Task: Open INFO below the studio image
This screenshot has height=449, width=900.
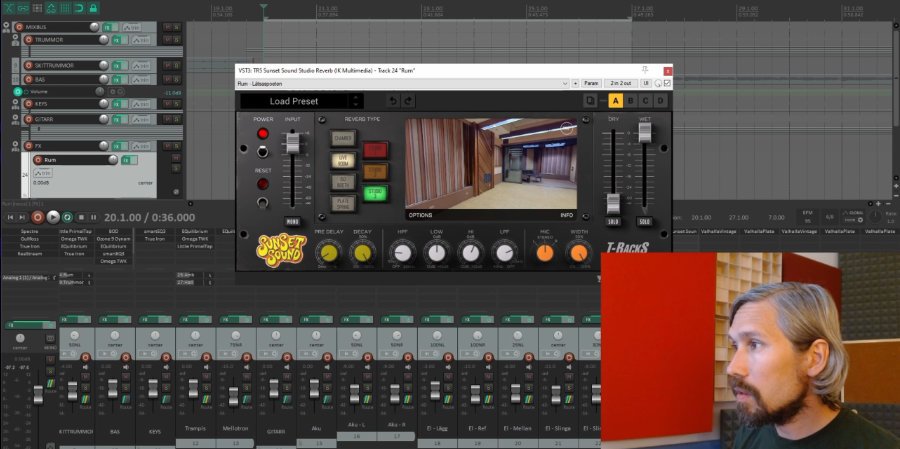Action: [x=567, y=215]
